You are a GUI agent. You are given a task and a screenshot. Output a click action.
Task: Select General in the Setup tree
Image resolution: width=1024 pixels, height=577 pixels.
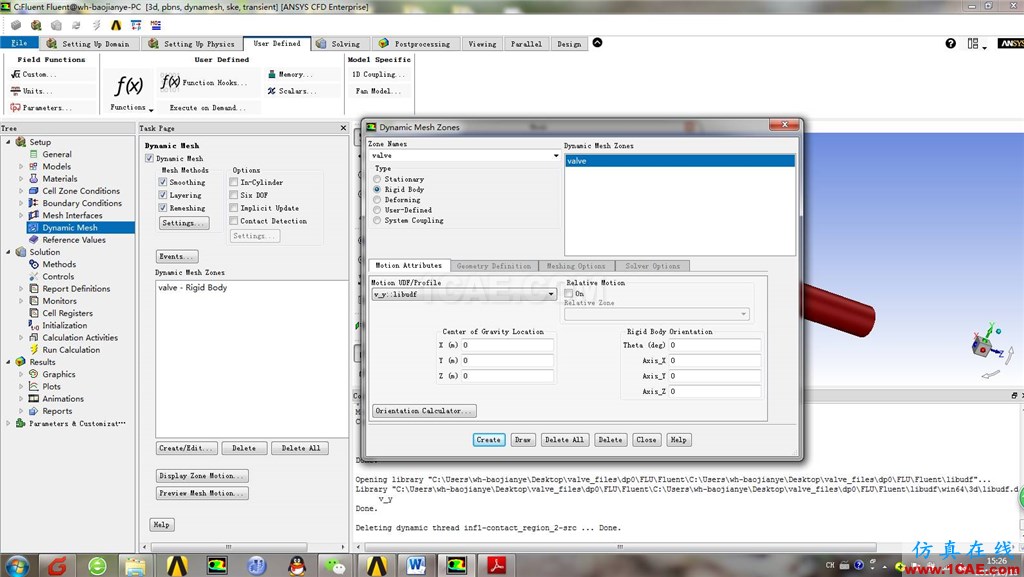point(57,154)
